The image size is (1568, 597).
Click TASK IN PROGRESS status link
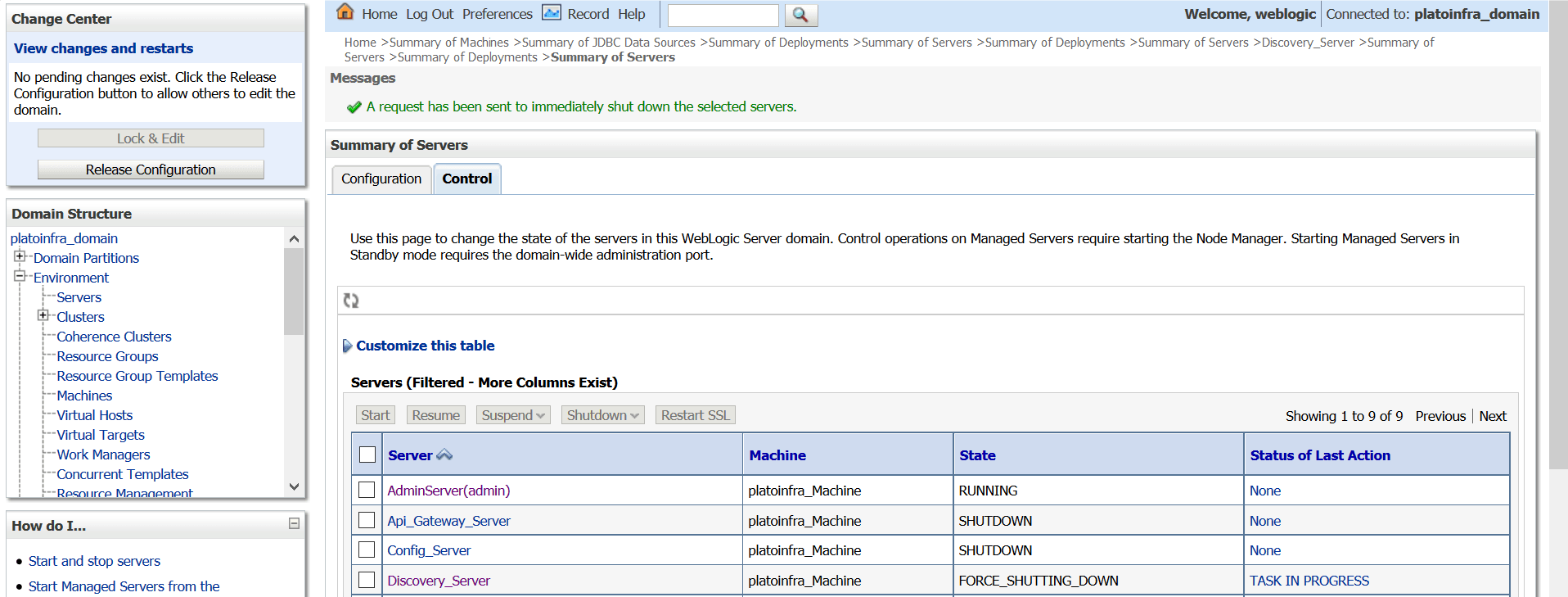coord(1309,581)
